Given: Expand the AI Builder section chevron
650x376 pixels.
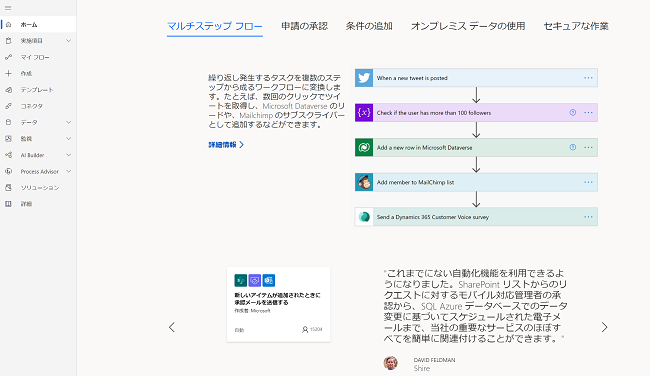Looking at the screenshot, I should (x=68, y=155).
